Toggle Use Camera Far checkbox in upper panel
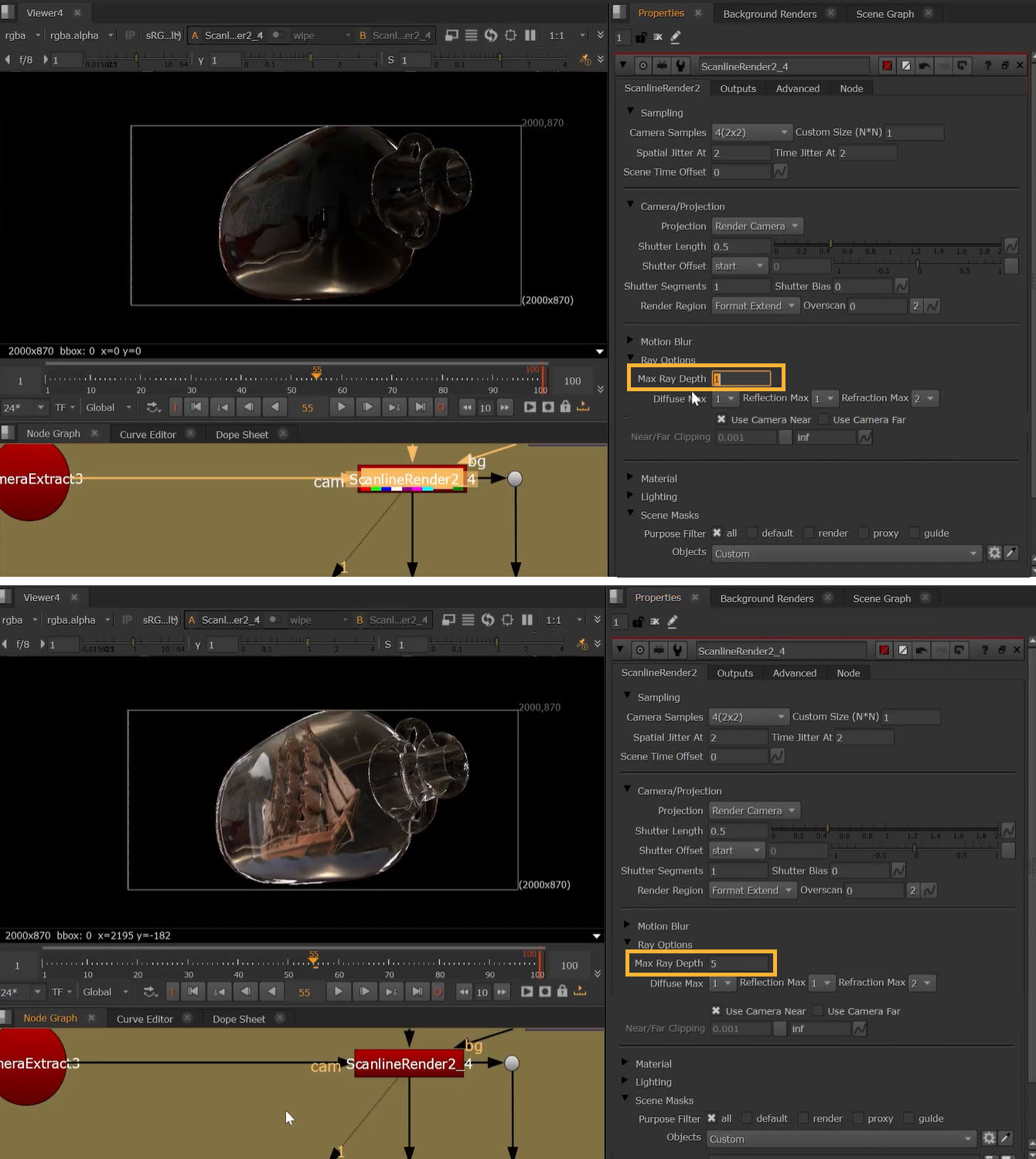The height and width of the screenshot is (1159, 1036). point(824,420)
